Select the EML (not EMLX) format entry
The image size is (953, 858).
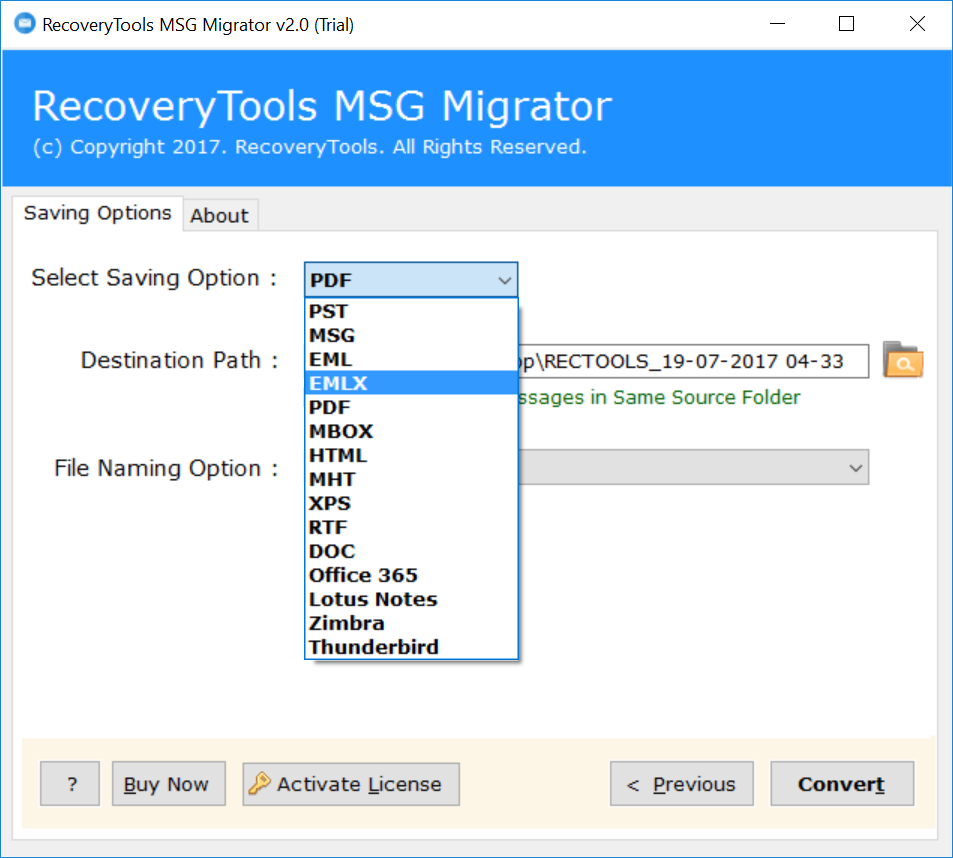pos(411,359)
